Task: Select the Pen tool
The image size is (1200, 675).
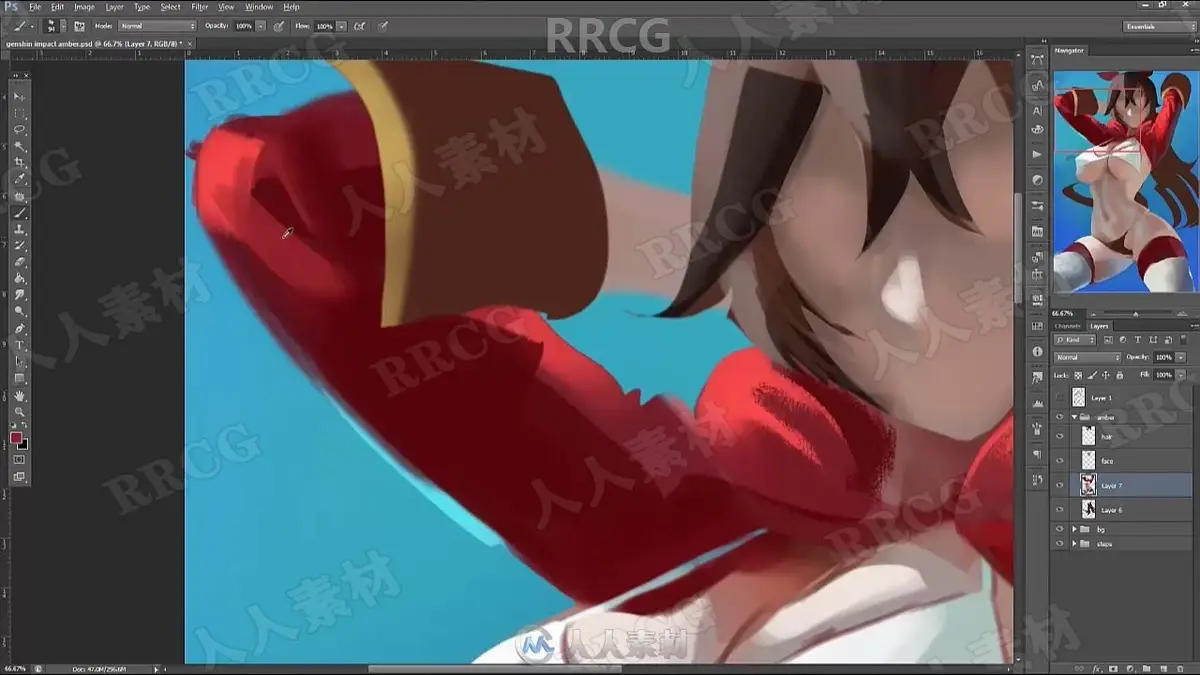Action: point(19,328)
